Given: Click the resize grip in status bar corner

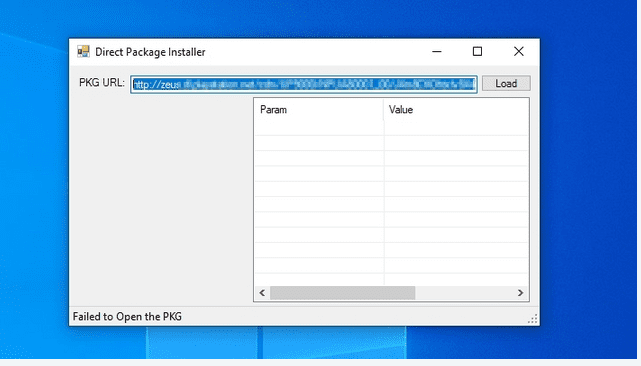Looking at the screenshot, I should (533, 319).
